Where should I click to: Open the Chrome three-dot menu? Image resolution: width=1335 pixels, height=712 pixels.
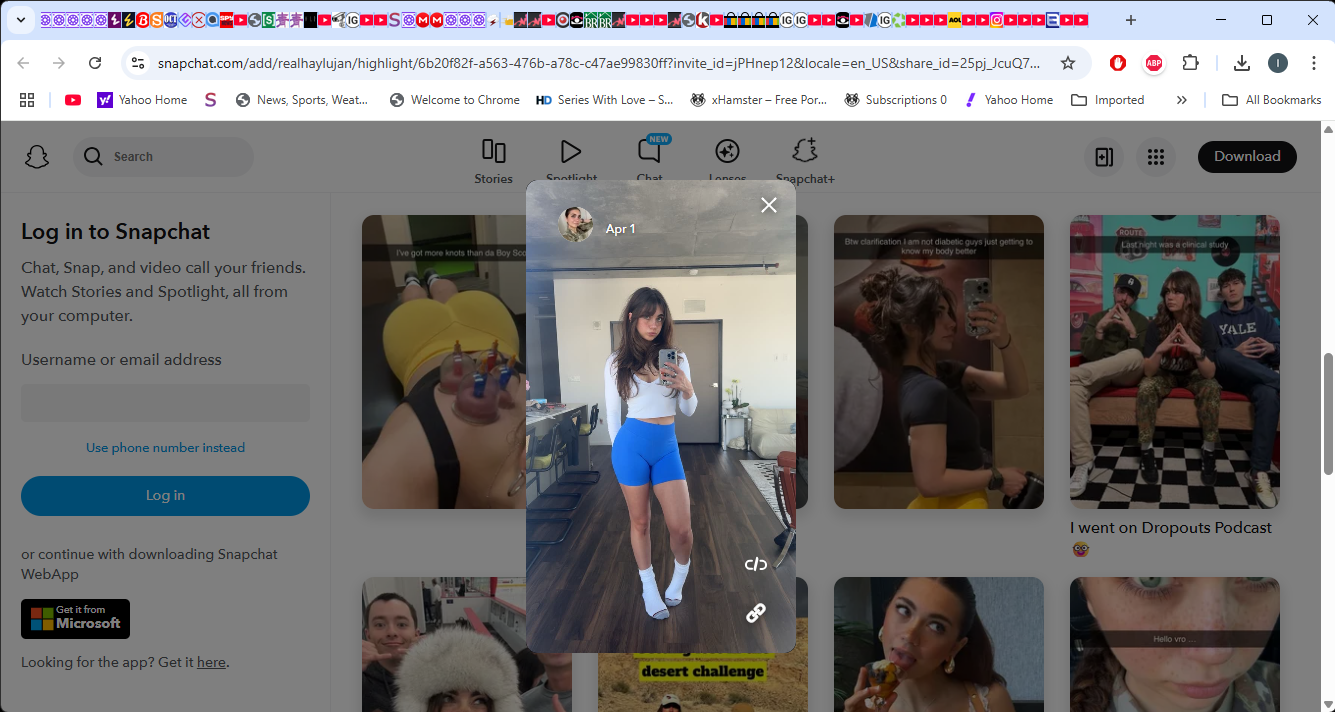[1314, 63]
